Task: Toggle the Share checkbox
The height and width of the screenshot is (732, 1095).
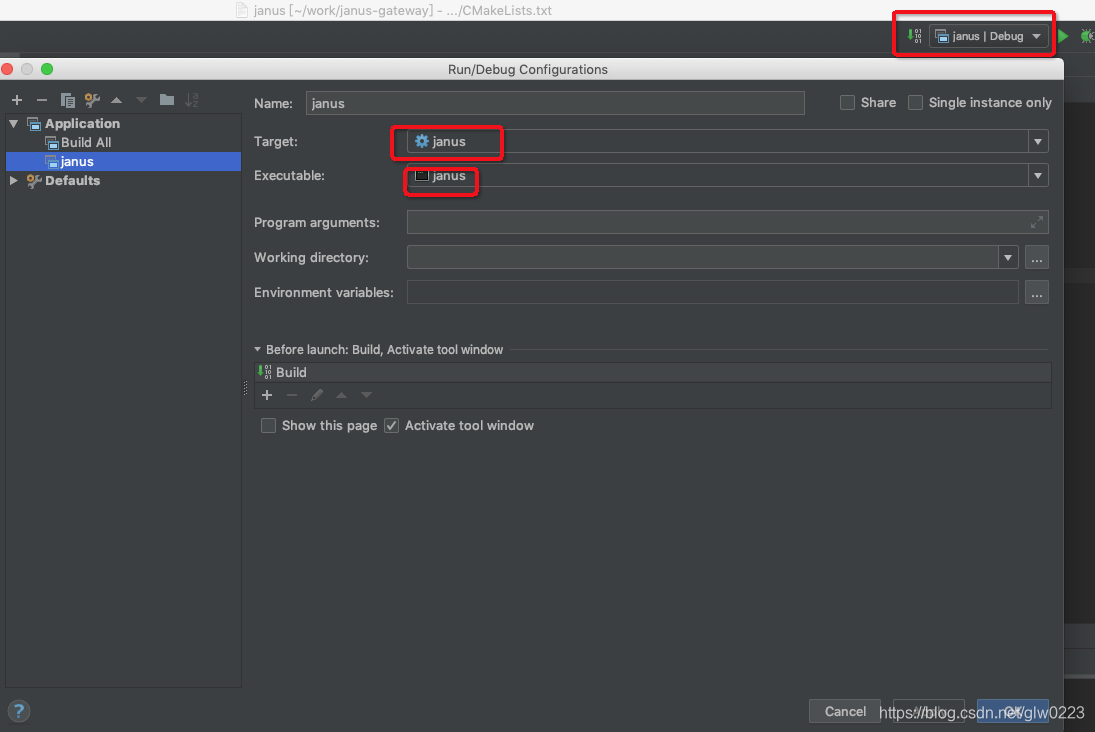Action: [x=847, y=103]
